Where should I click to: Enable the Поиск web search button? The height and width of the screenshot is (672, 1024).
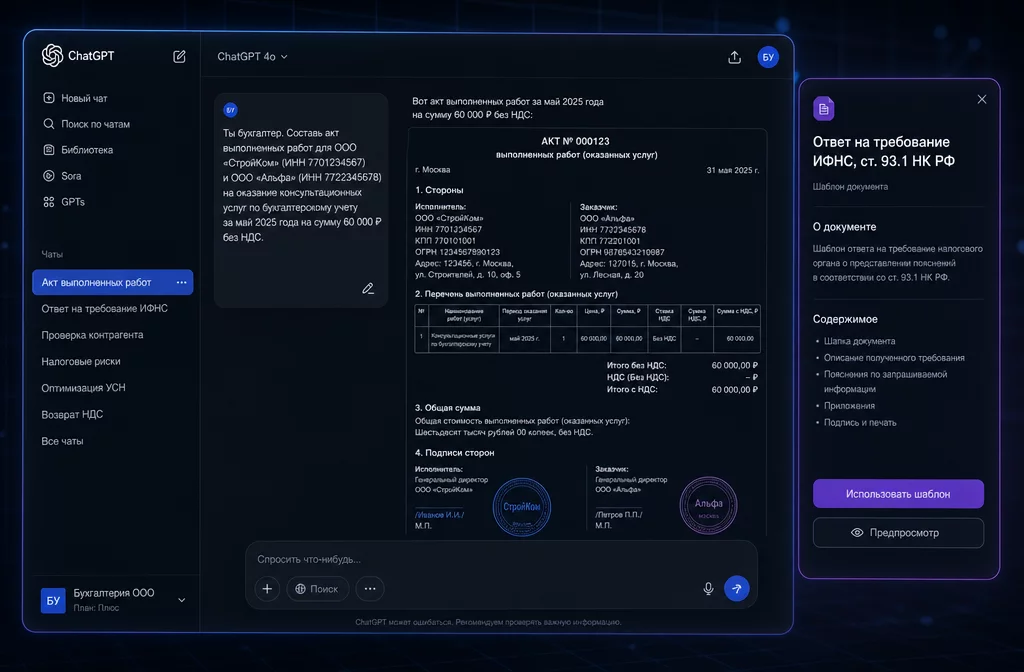[x=317, y=588]
